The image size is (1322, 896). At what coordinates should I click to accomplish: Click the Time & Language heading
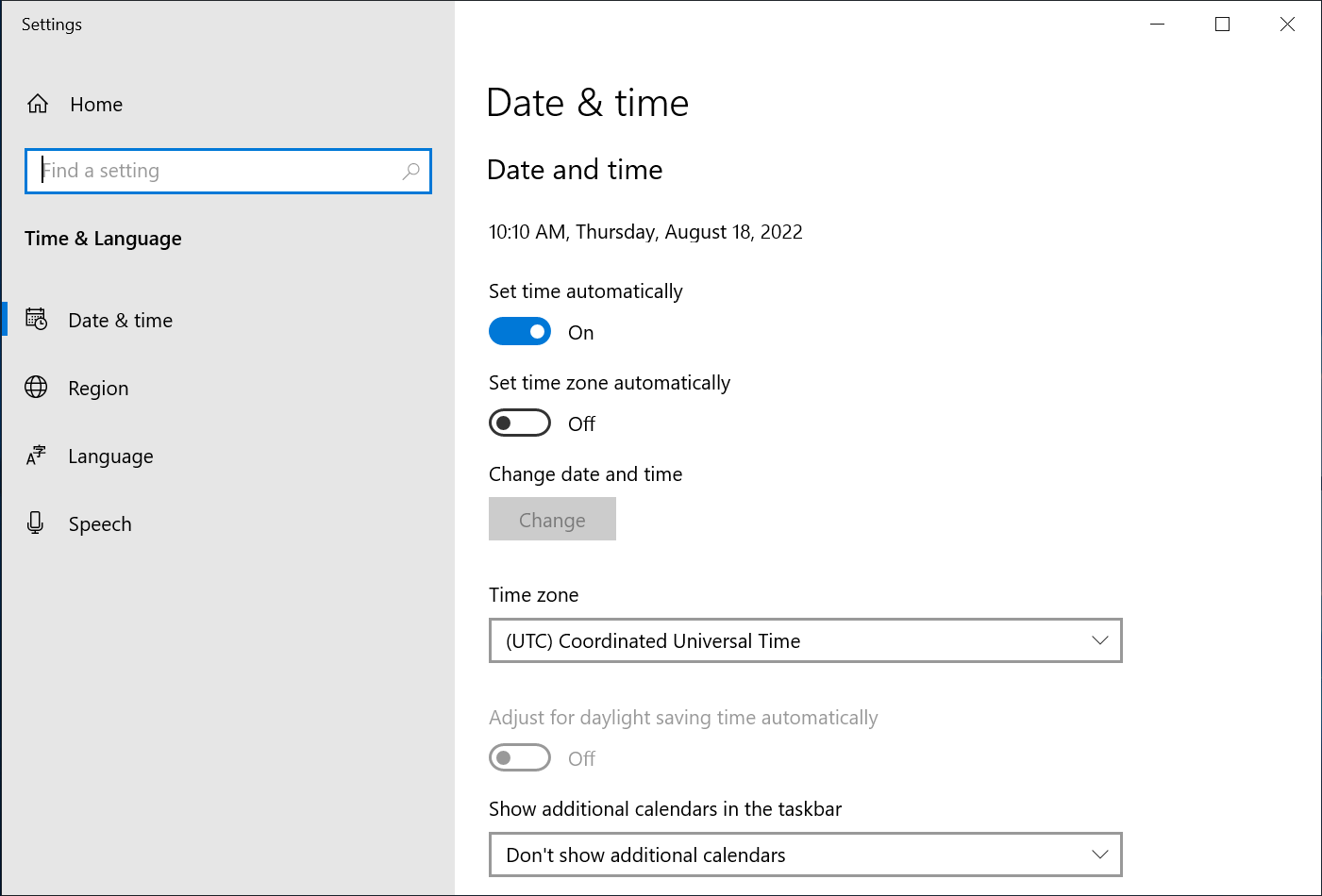click(103, 239)
